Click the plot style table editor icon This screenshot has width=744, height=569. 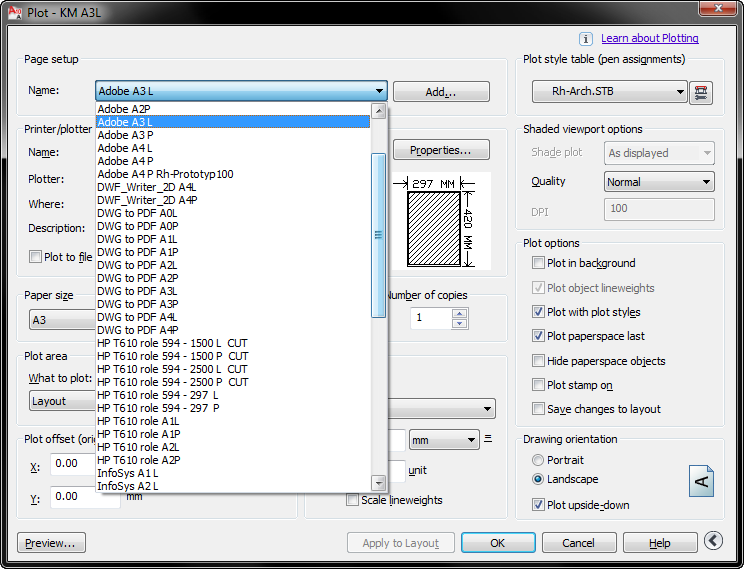[x=701, y=93]
